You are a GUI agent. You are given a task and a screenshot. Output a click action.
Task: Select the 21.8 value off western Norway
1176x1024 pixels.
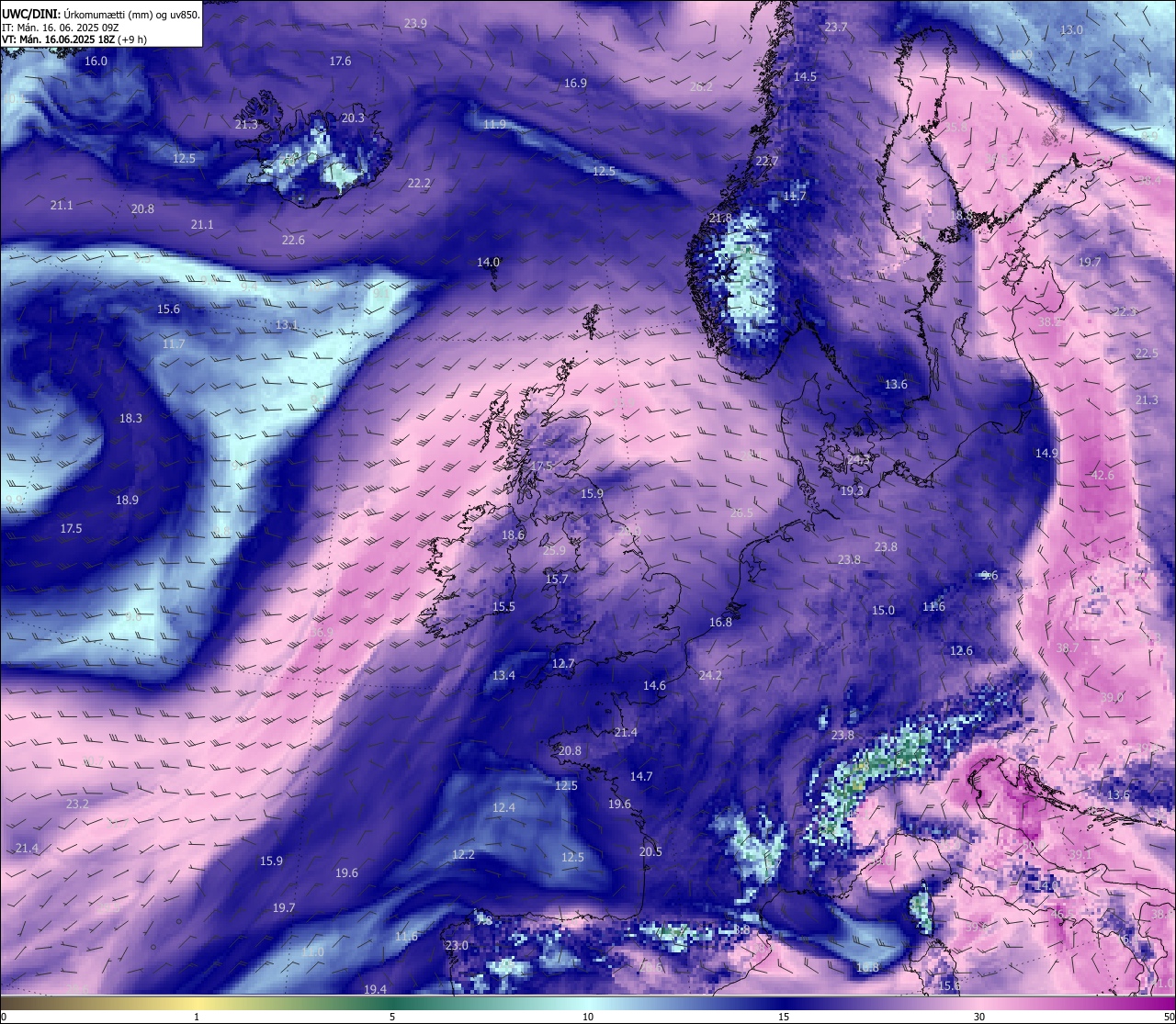click(721, 219)
